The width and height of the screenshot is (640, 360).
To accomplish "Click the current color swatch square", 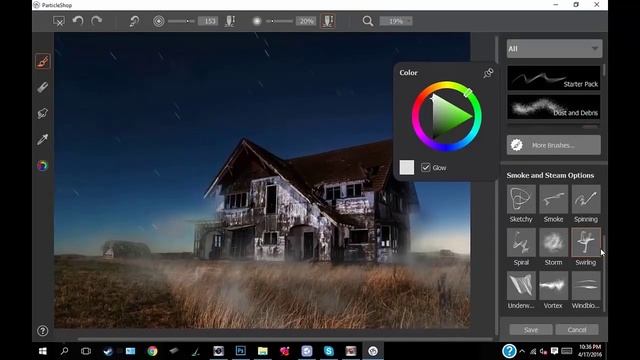I will pos(407,167).
